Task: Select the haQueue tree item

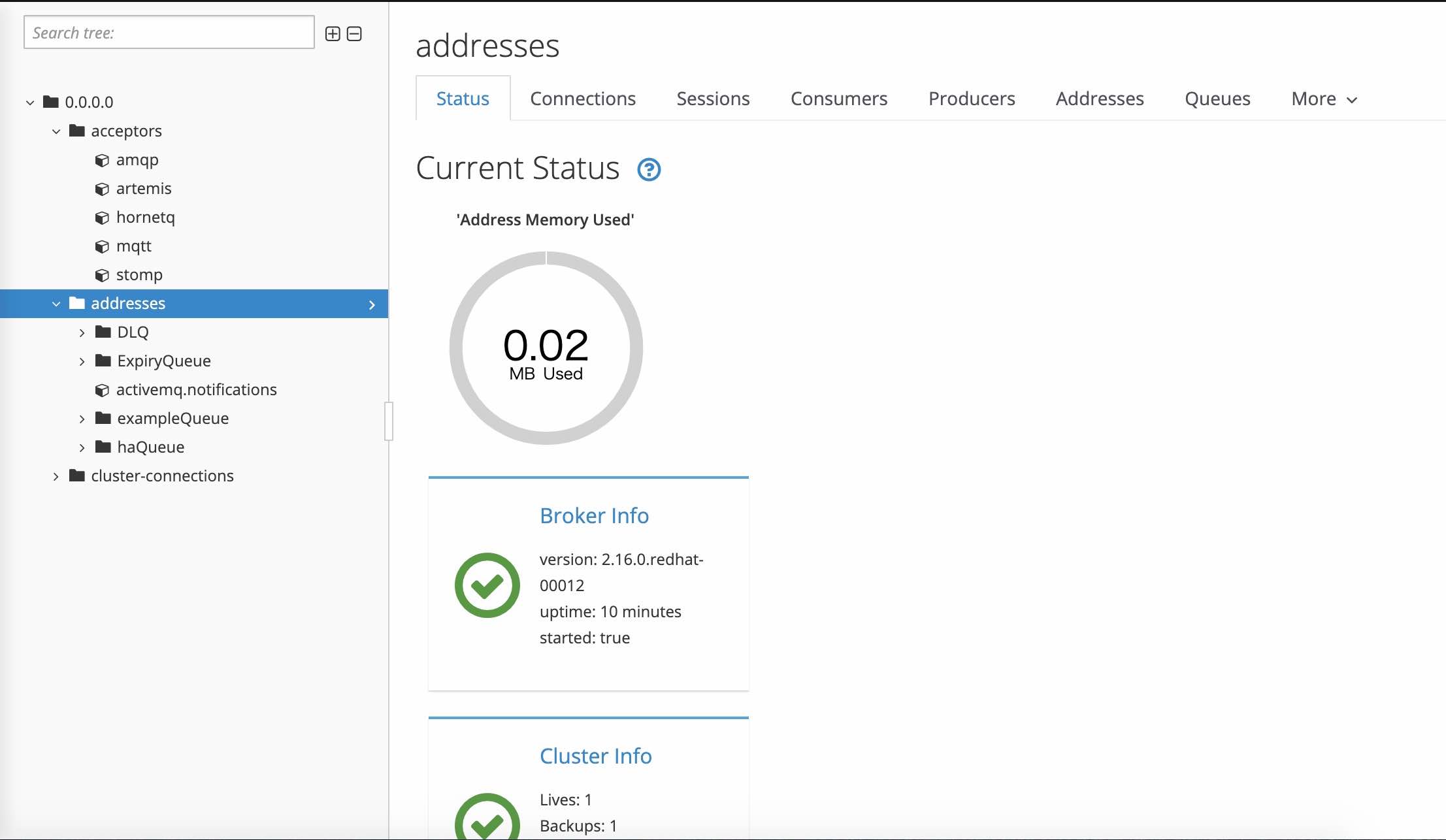Action: pyautogui.click(x=150, y=447)
